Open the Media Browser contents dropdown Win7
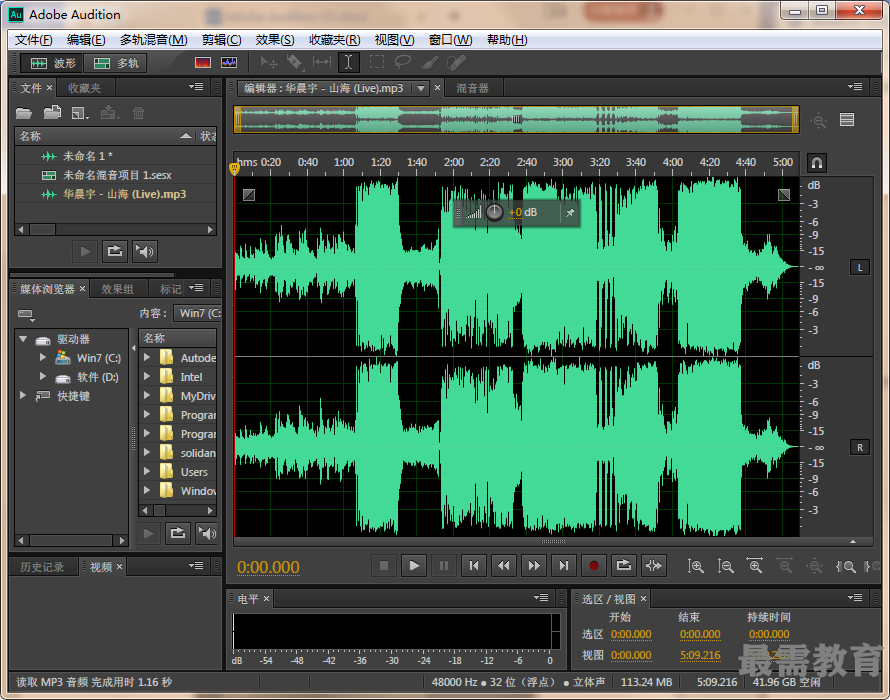The height and width of the screenshot is (700, 890). [198, 313]
